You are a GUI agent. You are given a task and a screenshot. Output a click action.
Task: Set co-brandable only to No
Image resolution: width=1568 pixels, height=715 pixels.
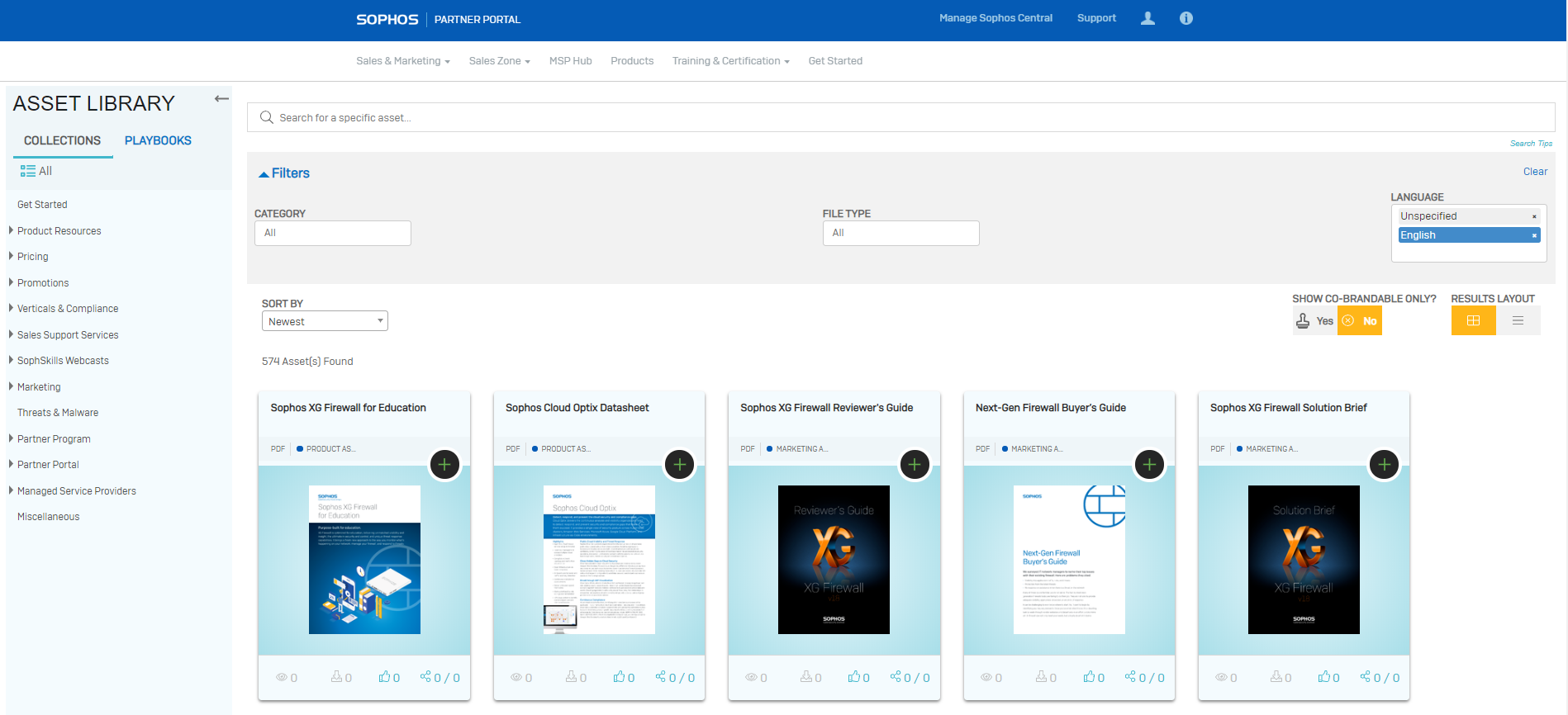[1360, 321]
